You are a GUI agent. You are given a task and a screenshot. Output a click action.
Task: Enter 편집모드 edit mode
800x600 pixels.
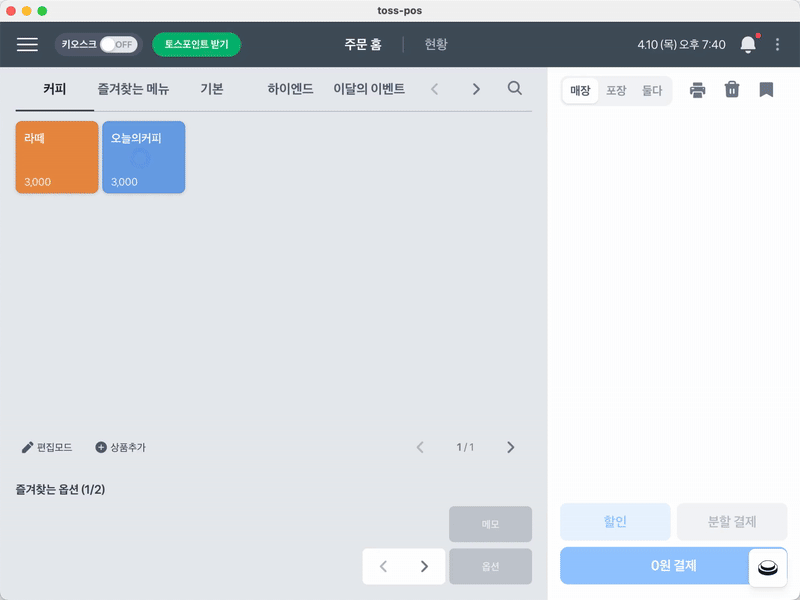[x=47, y=447]
